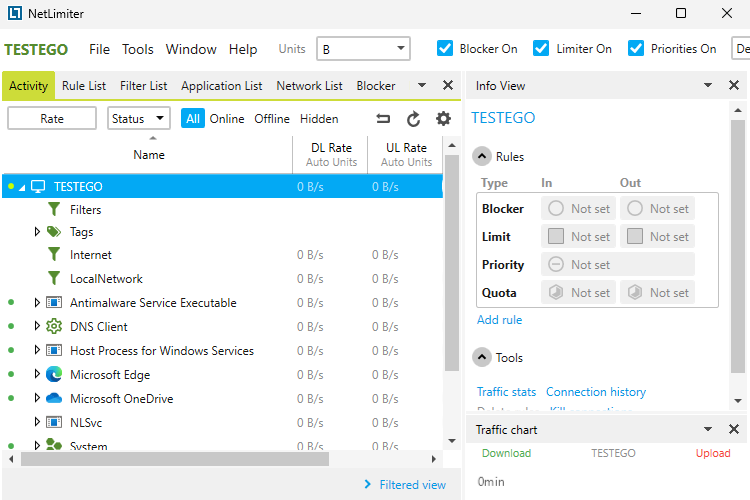Image resolution: width=750 pixels, height=500 pixels.
Task: Set the Blocker In rule radio
Action: 556,208
